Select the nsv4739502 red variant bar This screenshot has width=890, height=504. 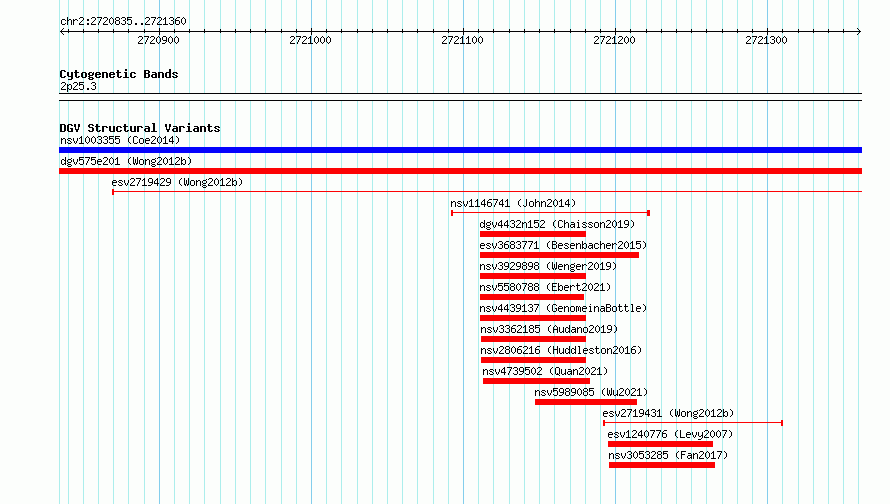[x=536, y=381]
